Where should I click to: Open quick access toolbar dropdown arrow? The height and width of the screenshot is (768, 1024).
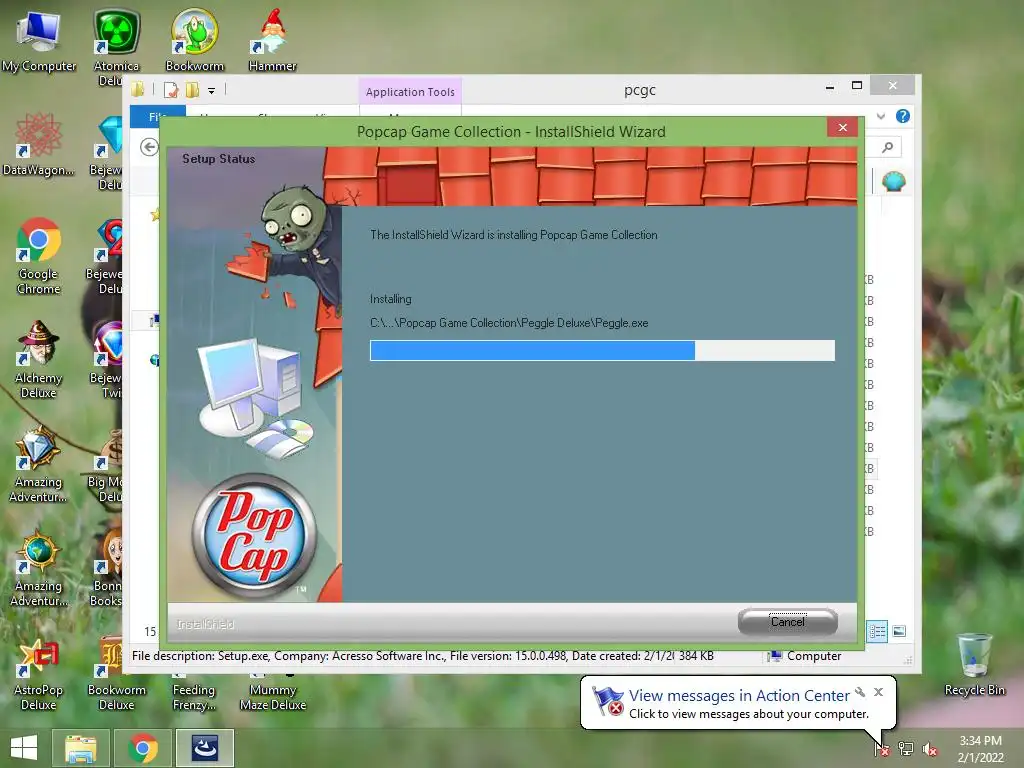212,91
